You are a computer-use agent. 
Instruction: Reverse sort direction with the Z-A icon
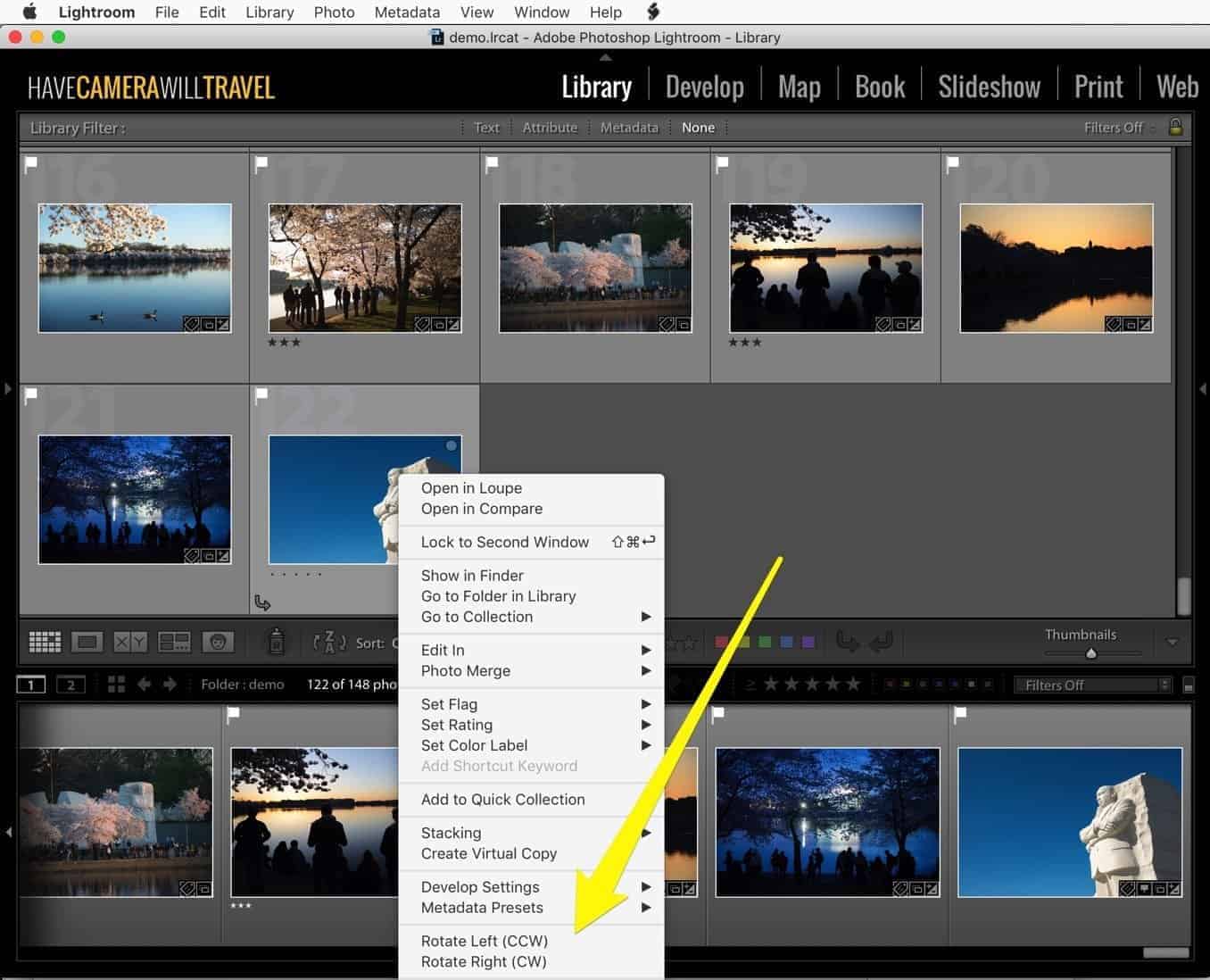pyautogui.click(x=329, y=642)
